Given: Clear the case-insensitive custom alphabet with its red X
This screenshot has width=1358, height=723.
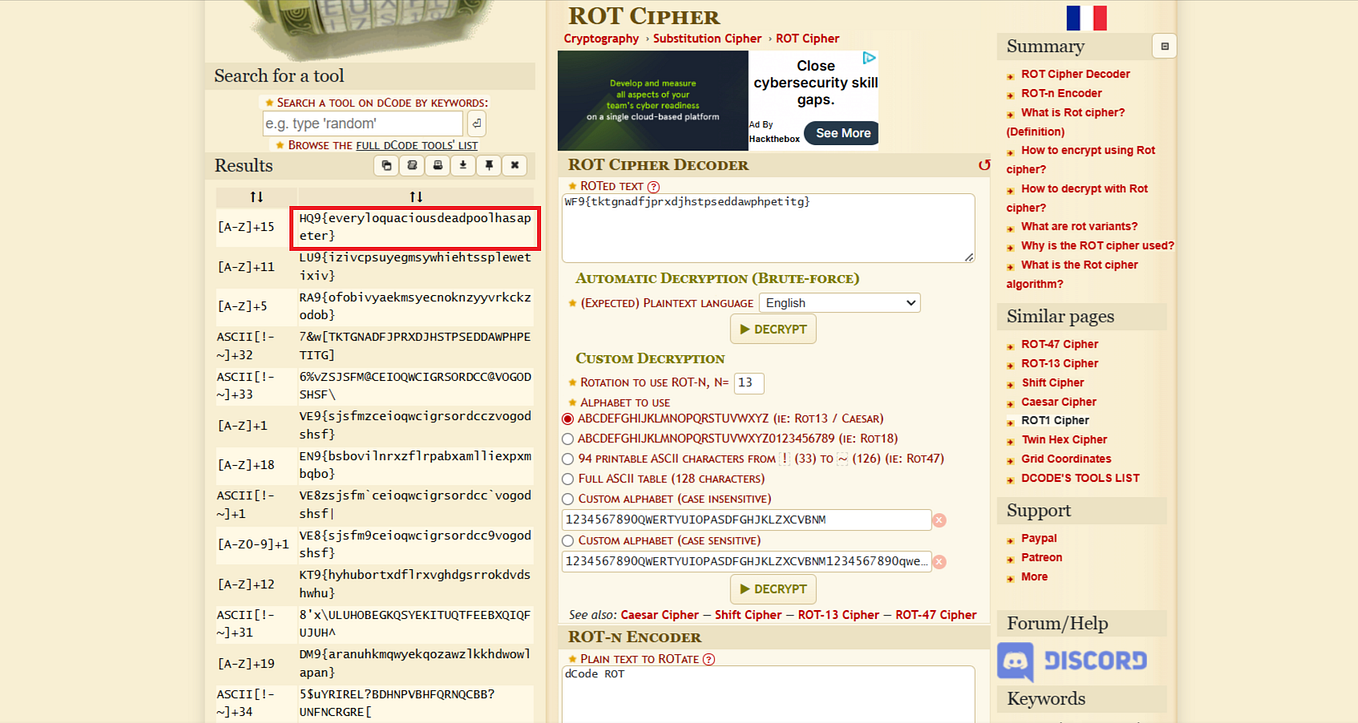Looking at the screenshot, I should [938, 520].
